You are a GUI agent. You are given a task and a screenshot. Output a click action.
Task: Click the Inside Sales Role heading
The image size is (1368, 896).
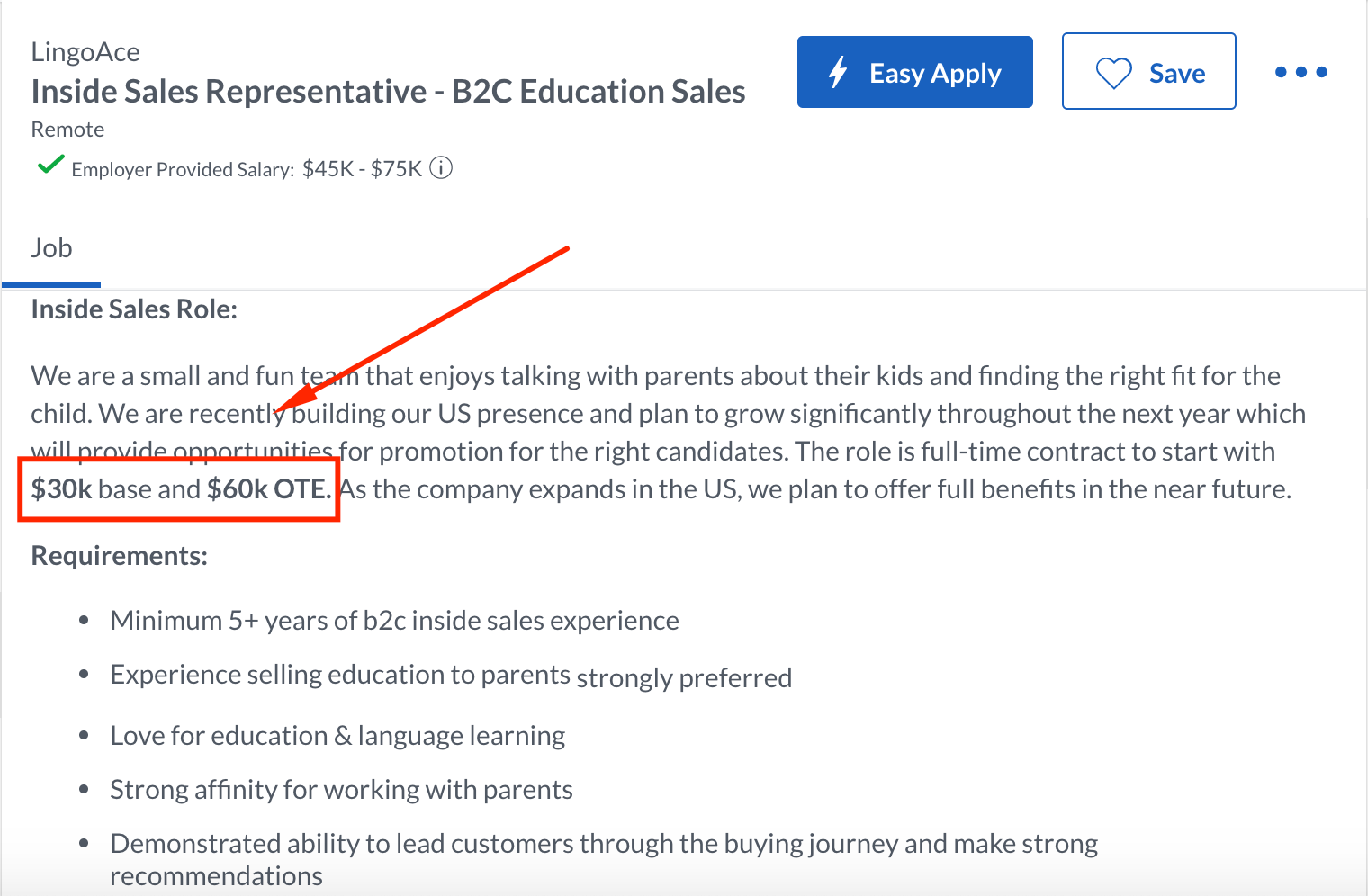pos(134,309)
